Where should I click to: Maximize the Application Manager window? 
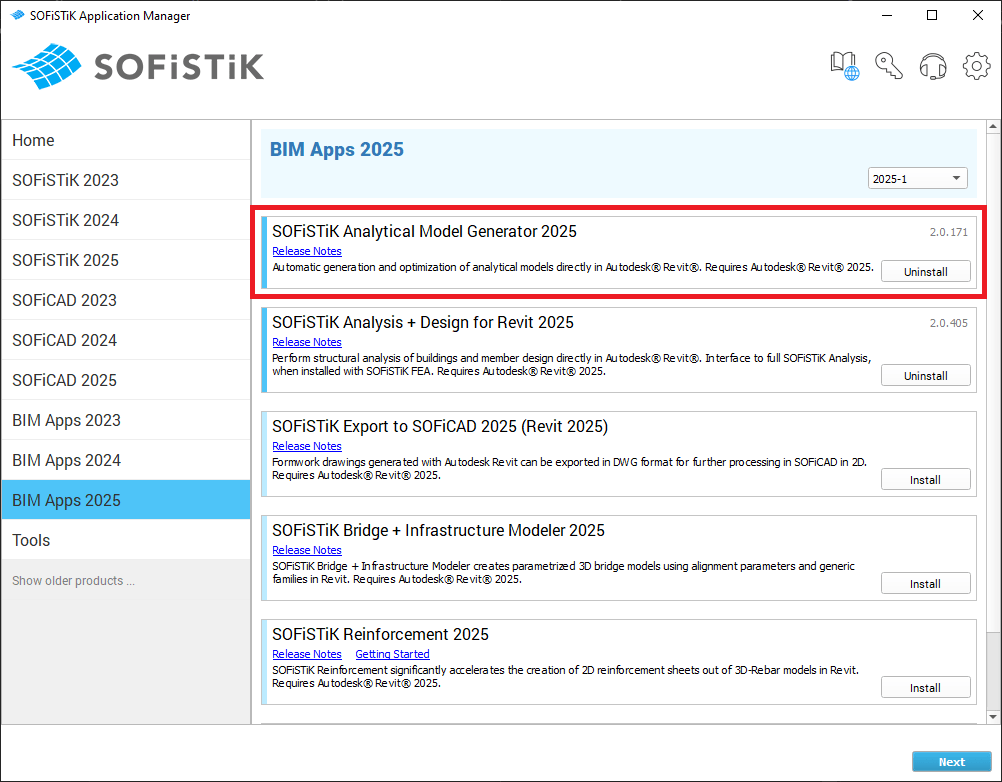point(932,15)
